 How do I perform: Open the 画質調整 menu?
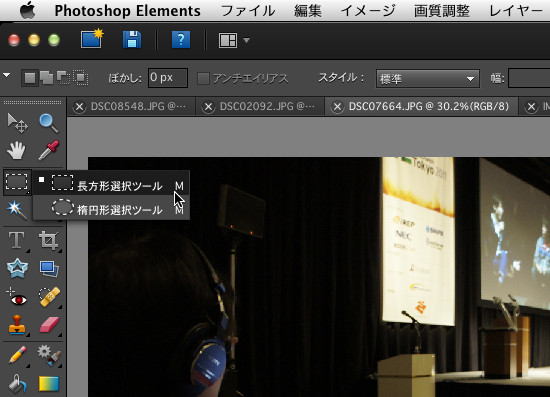click(442, 11)
